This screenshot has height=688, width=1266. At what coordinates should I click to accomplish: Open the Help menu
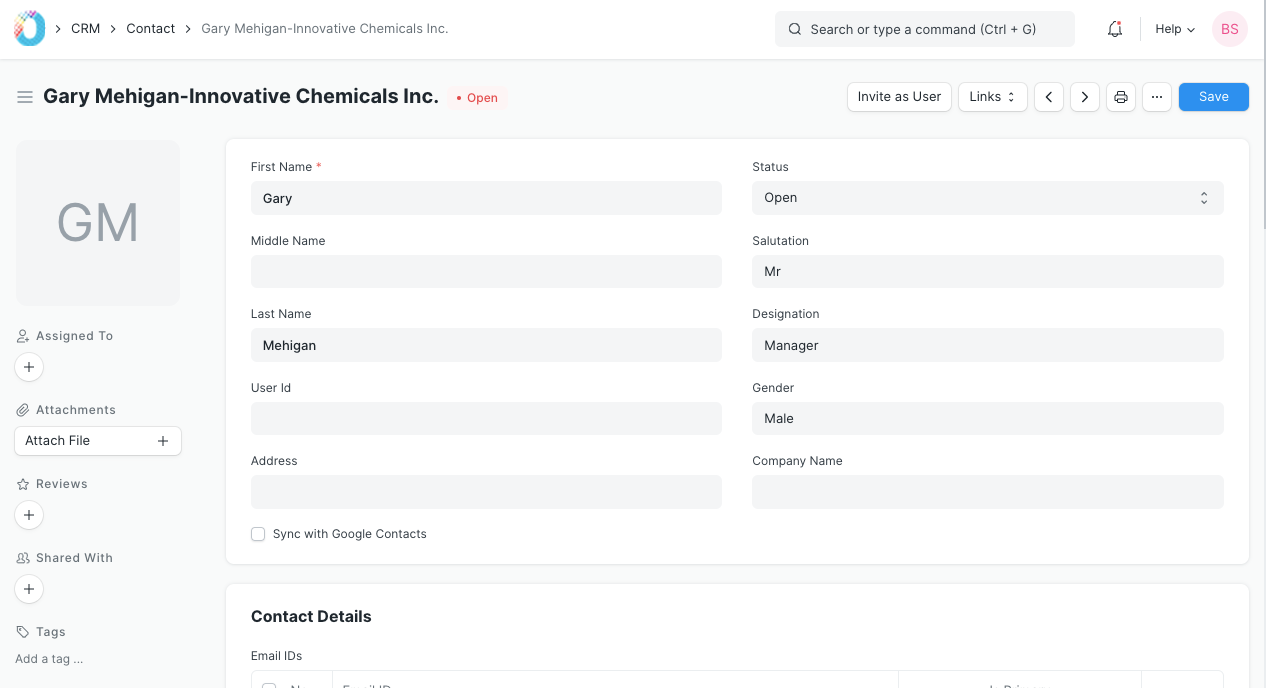tap(1175, 29)
